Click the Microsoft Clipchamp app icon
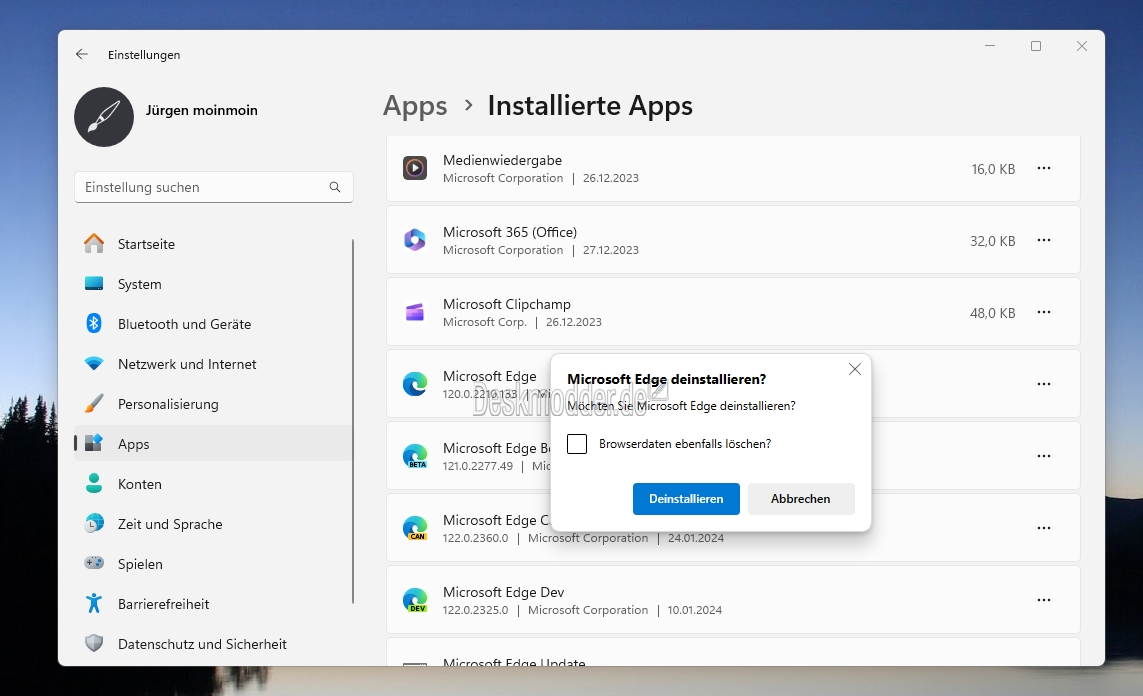This screenshot has width=1143, height=696. 415,312
